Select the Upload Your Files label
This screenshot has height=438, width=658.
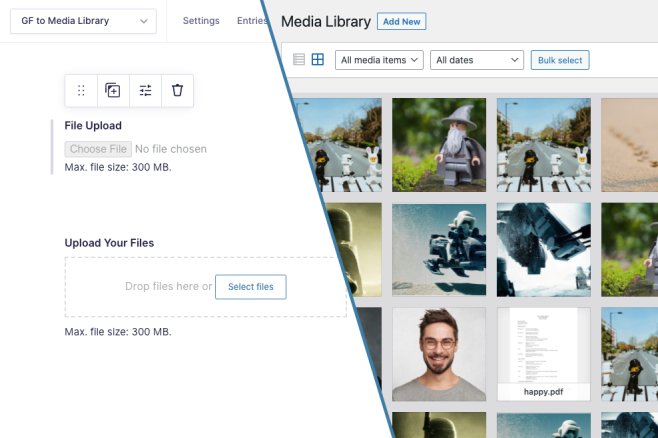109,243
